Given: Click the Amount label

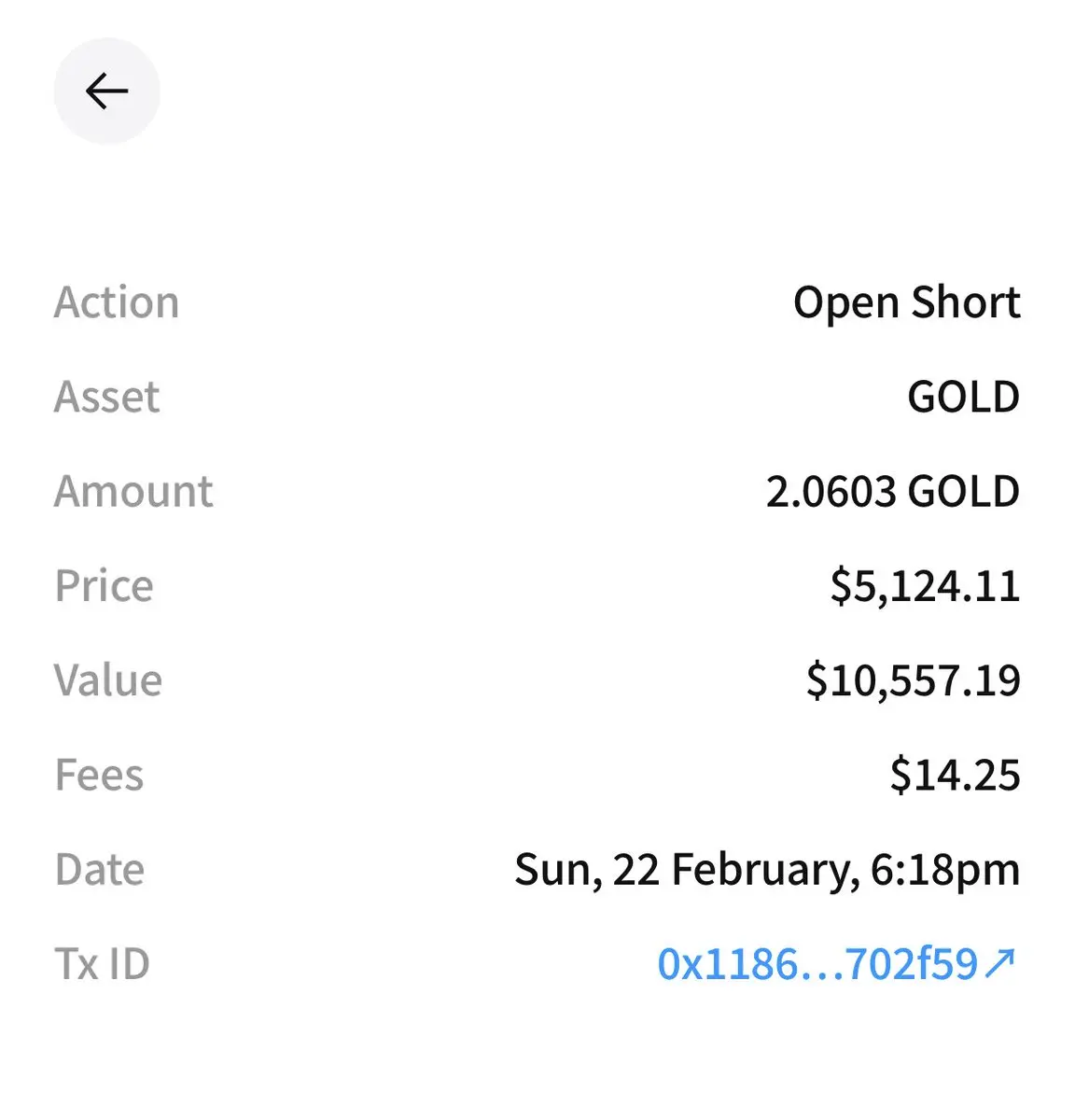Looking at the screenshot, I should (x=133, y=491).
